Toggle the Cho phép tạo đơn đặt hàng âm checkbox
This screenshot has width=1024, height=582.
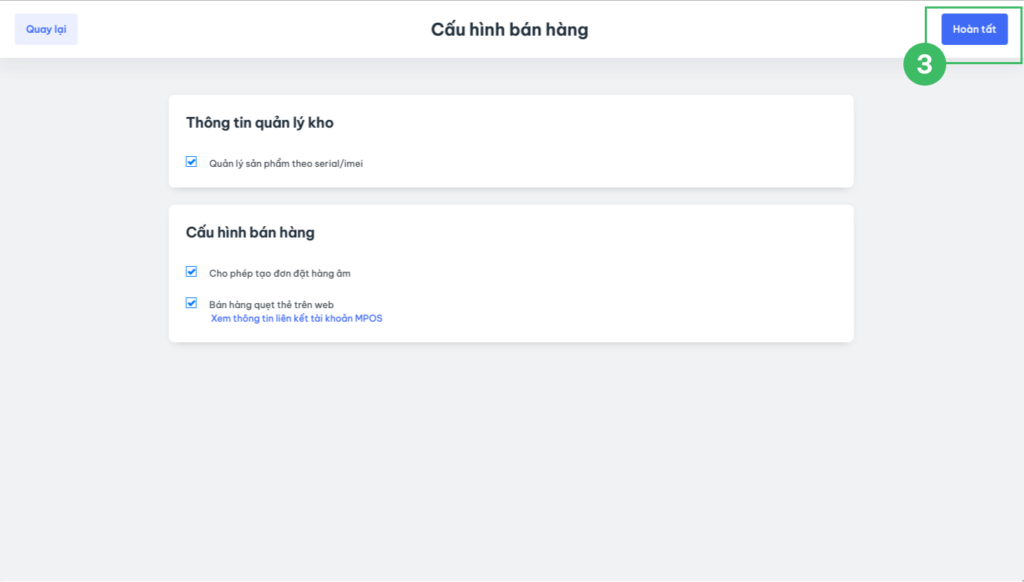tap(191, 272)
